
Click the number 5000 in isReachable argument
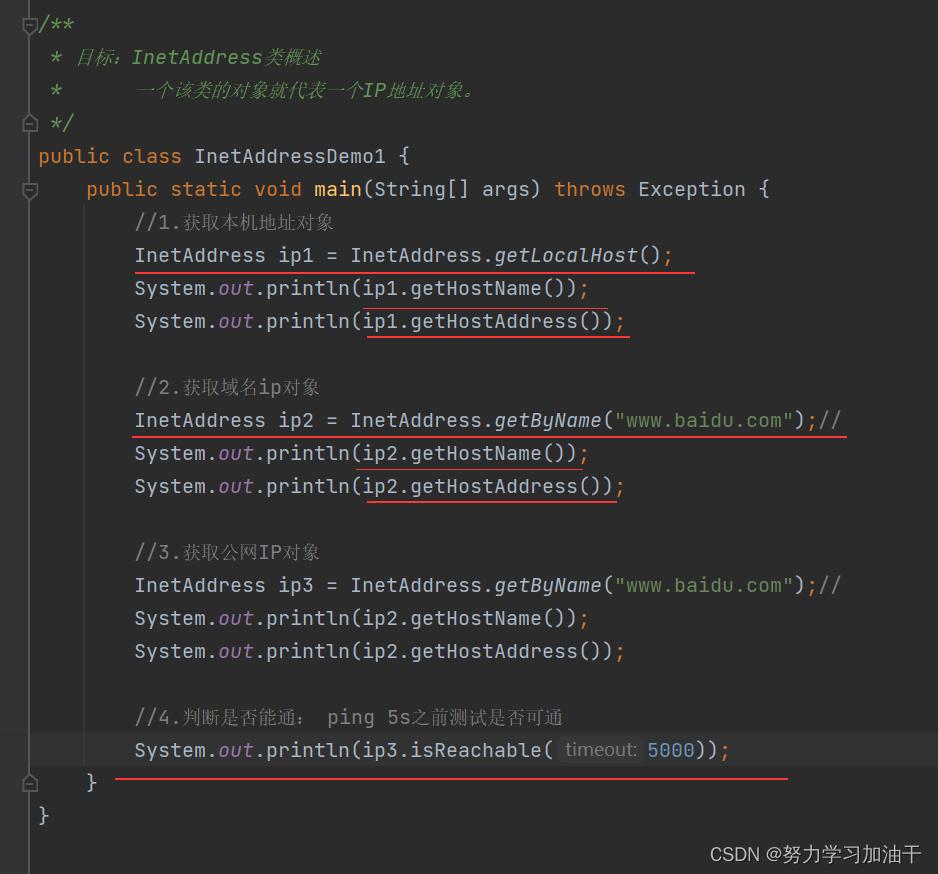pos(670,750)
